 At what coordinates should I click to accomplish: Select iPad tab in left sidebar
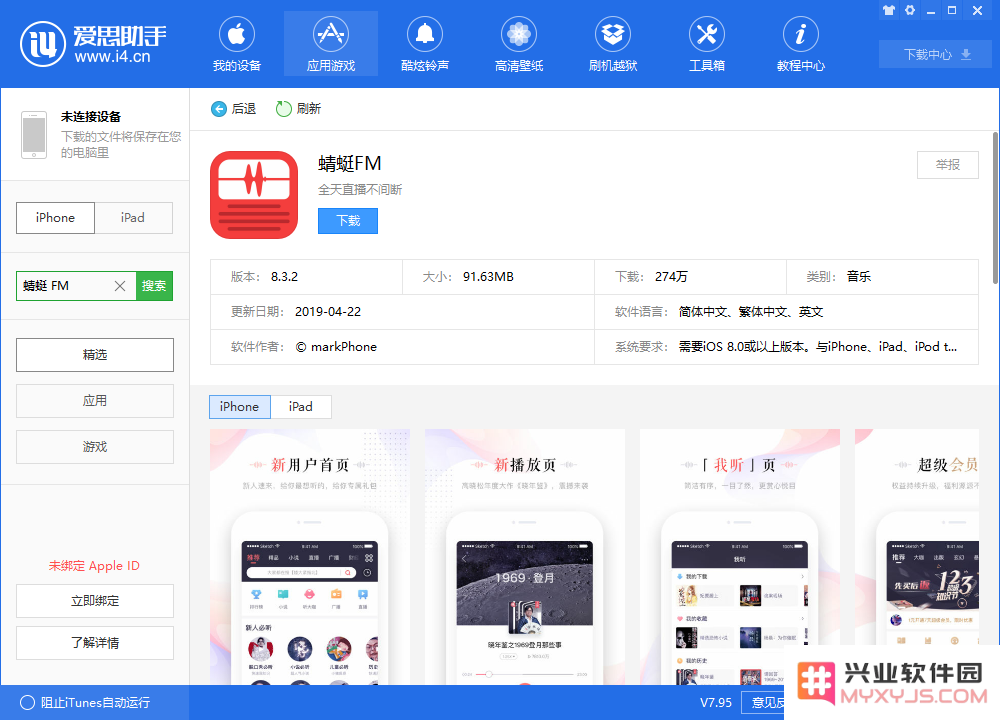point(133,218)
